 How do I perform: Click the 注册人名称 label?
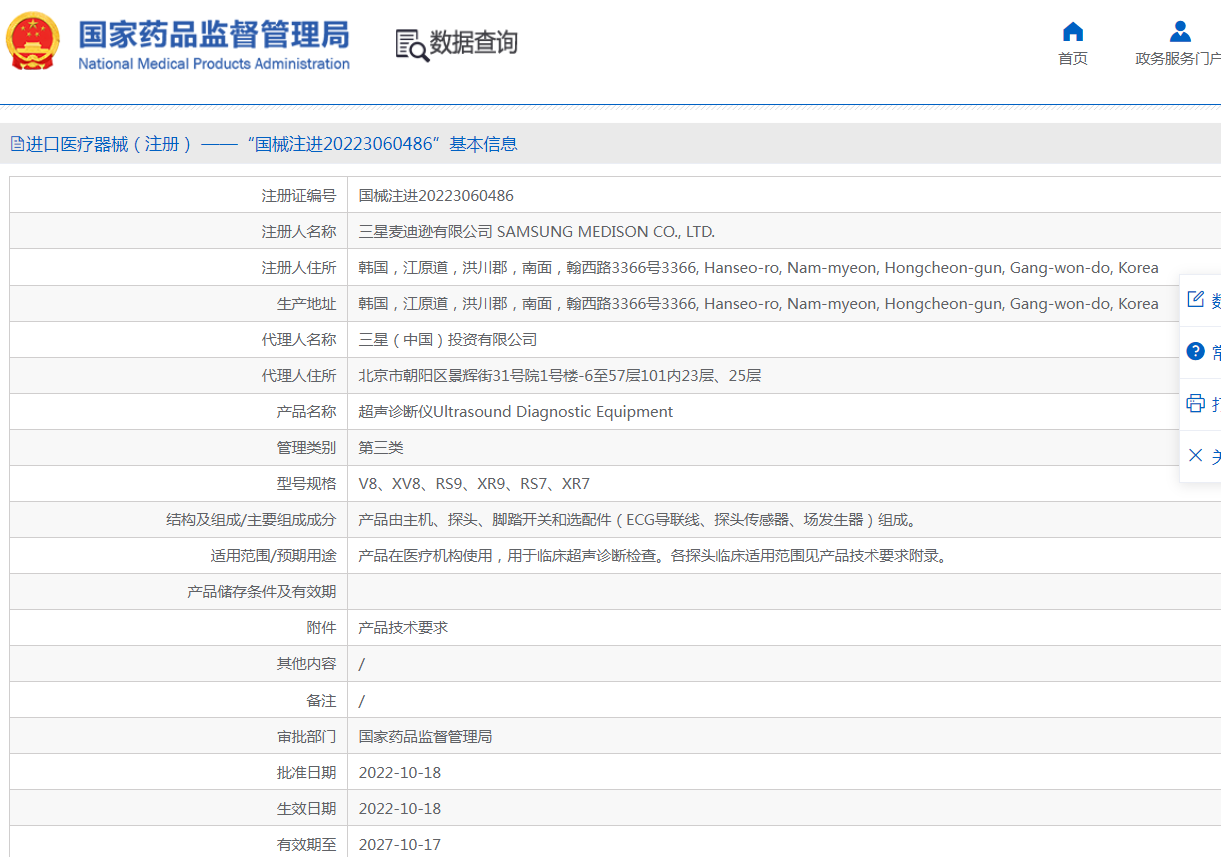(299, 232)
